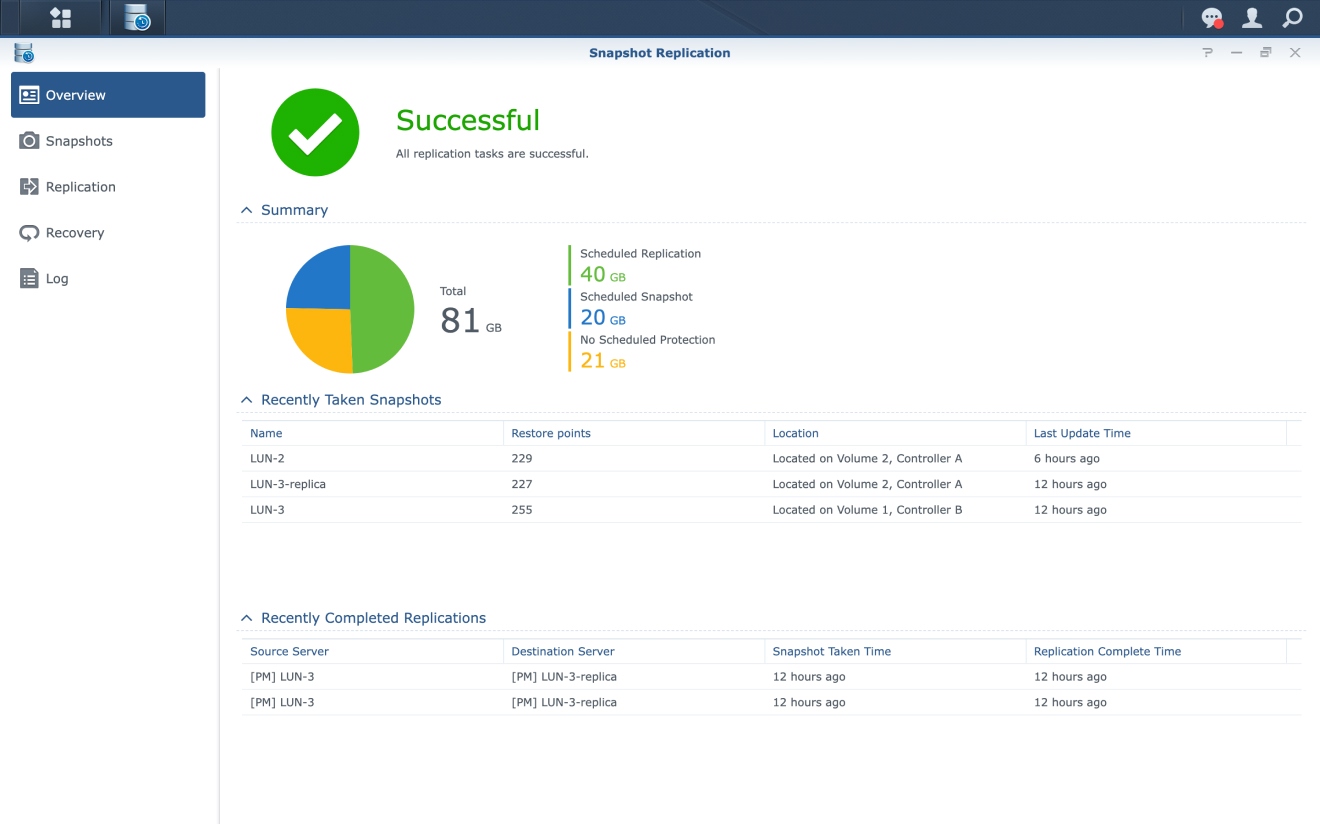Screen dimensions: 1320x824
Task: Click the help question mark icon
Action: pos(1207,52)
